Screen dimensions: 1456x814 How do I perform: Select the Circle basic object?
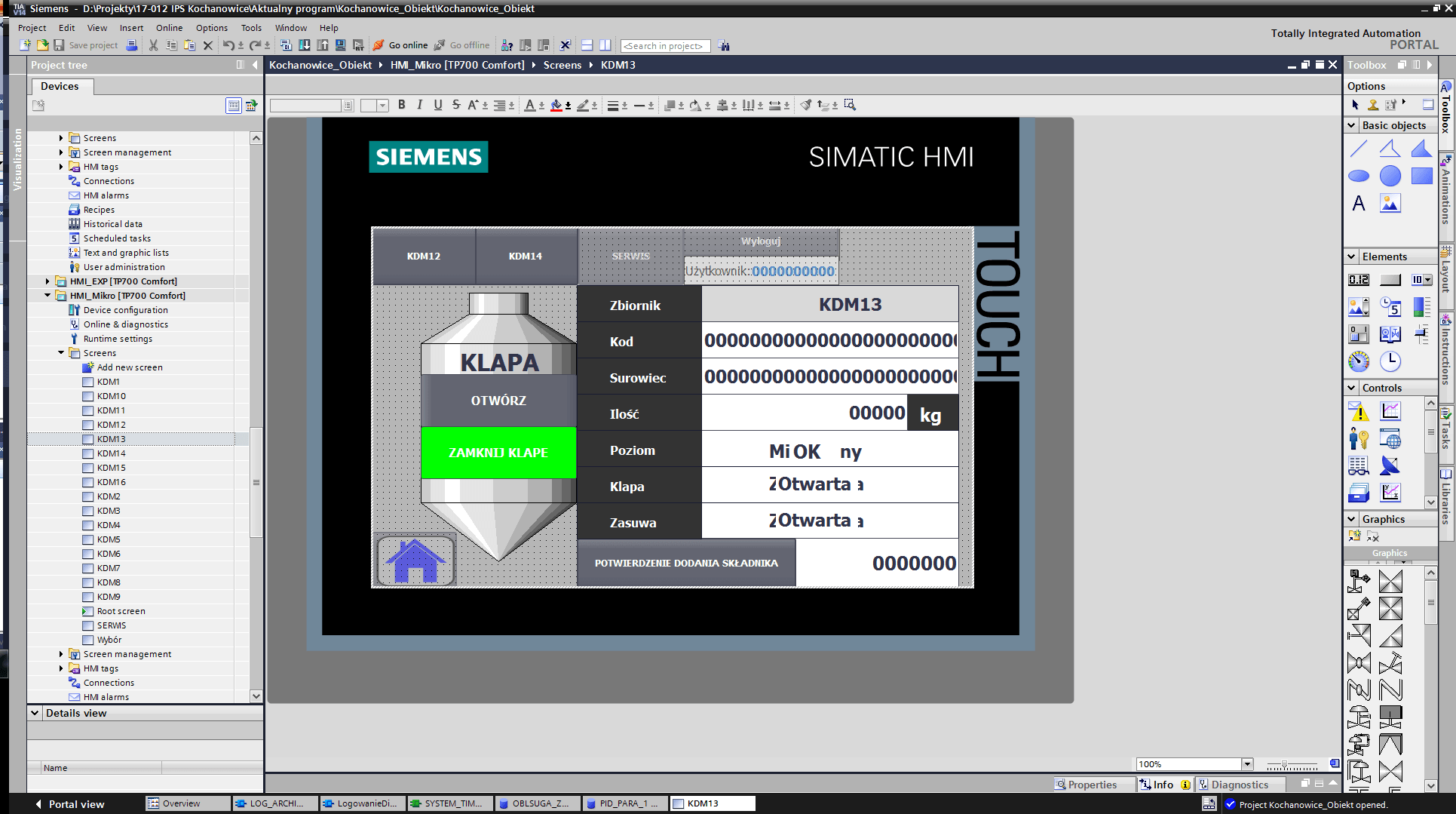coord(1390,176)
